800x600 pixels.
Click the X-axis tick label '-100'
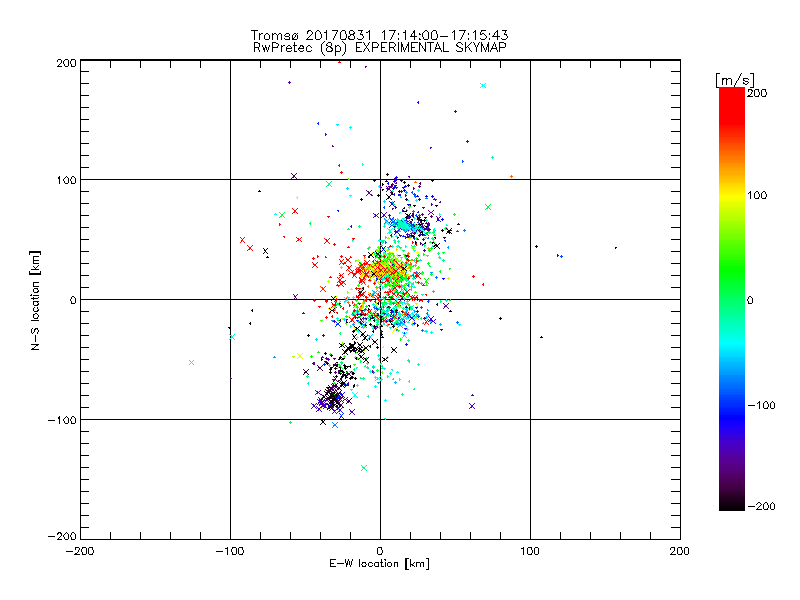pos(230,551)
